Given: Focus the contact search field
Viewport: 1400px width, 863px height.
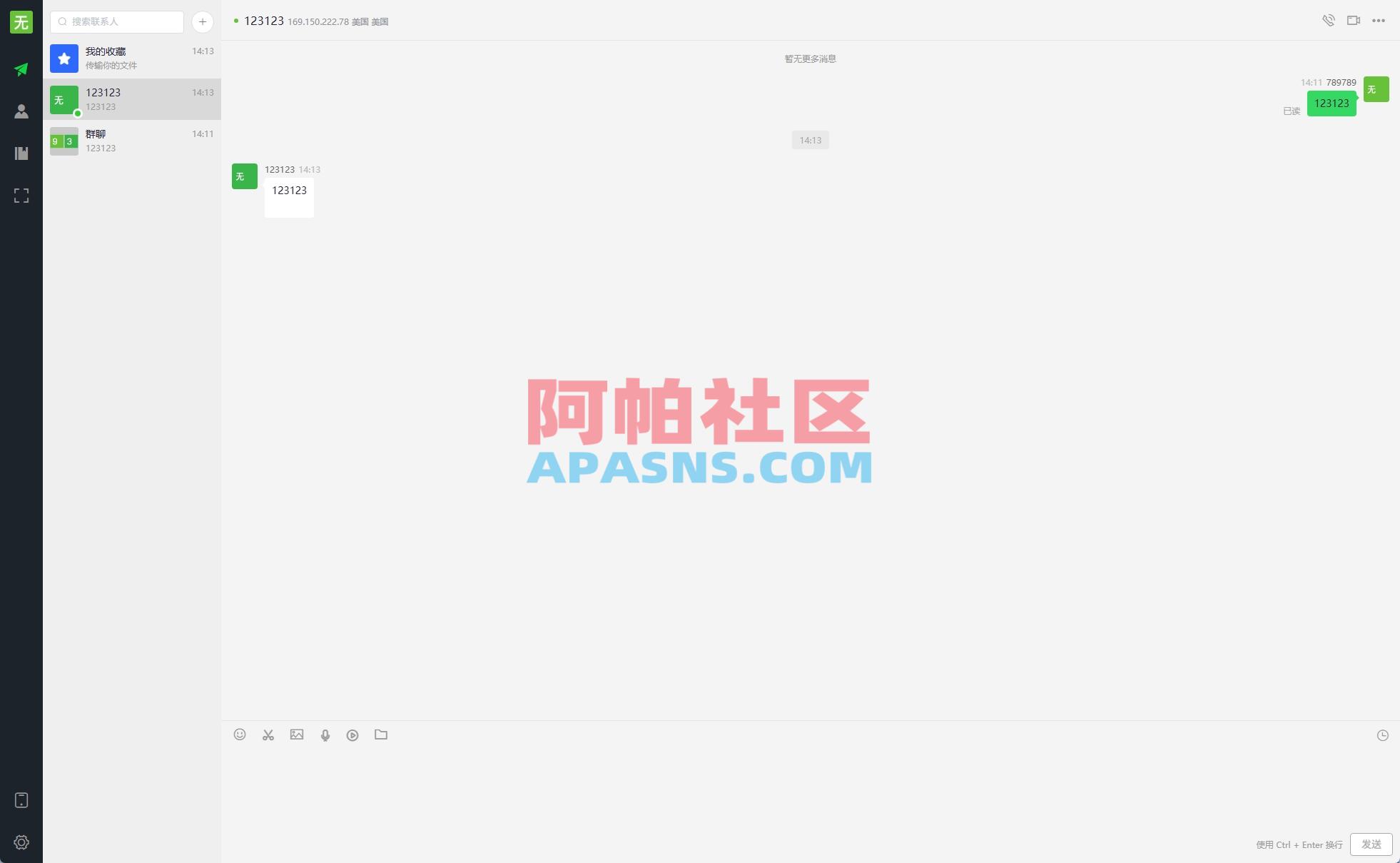Looking at the screenshot, I should click(117, 22).
